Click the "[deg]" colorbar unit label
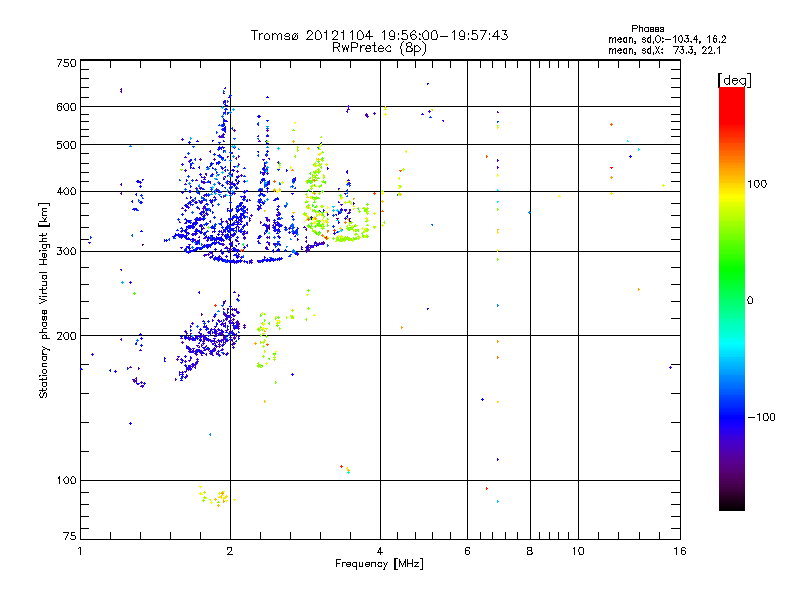 click(734, 80)
